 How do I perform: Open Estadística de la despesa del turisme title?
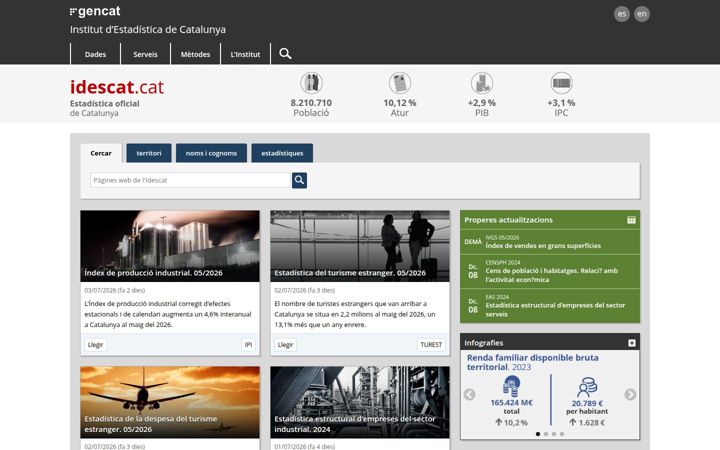[151, 424]
